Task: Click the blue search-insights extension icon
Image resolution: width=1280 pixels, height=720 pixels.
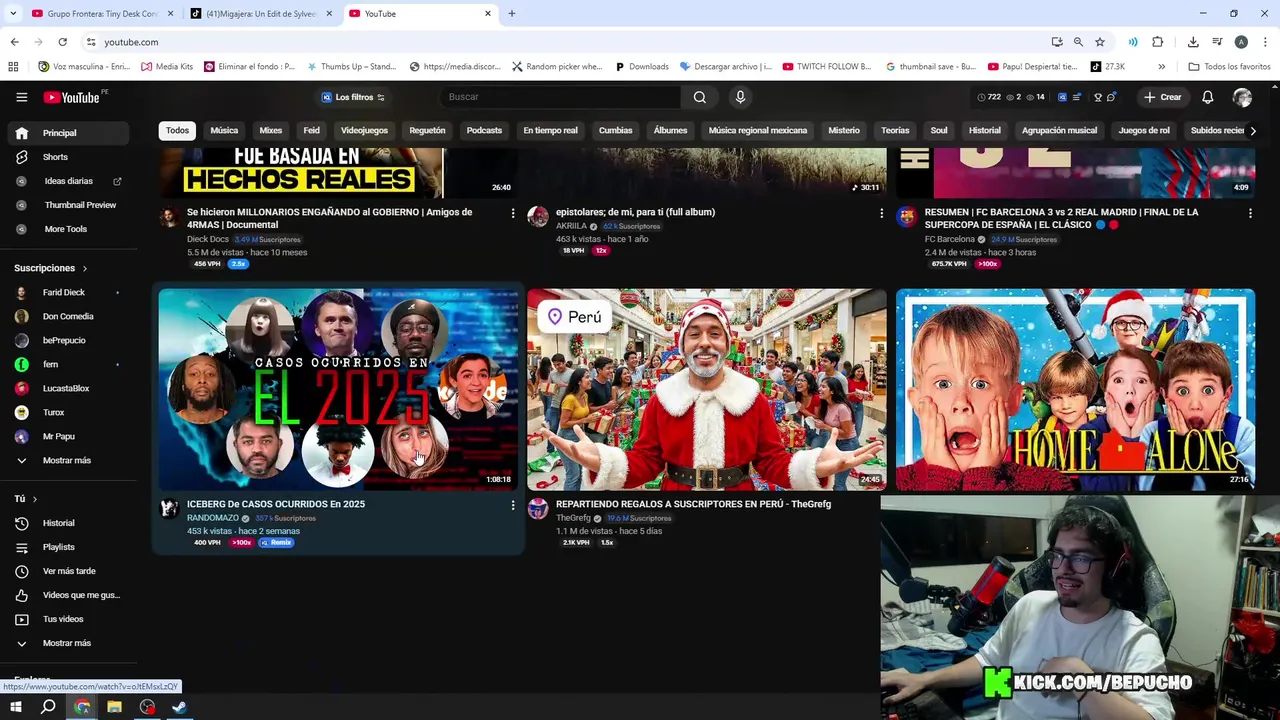Action: 1062,97
